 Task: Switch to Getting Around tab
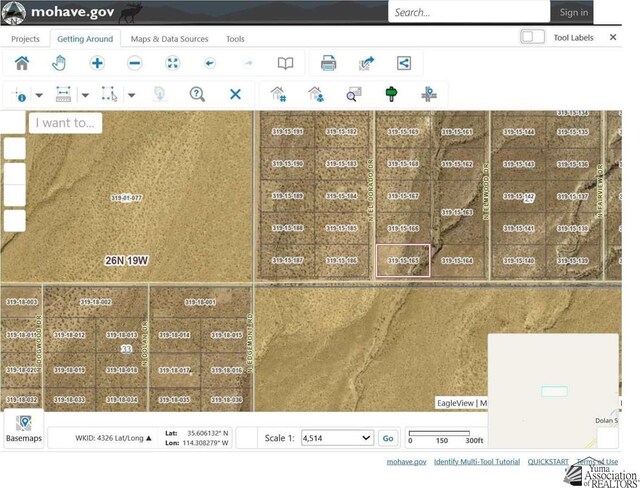click(85, 39)
